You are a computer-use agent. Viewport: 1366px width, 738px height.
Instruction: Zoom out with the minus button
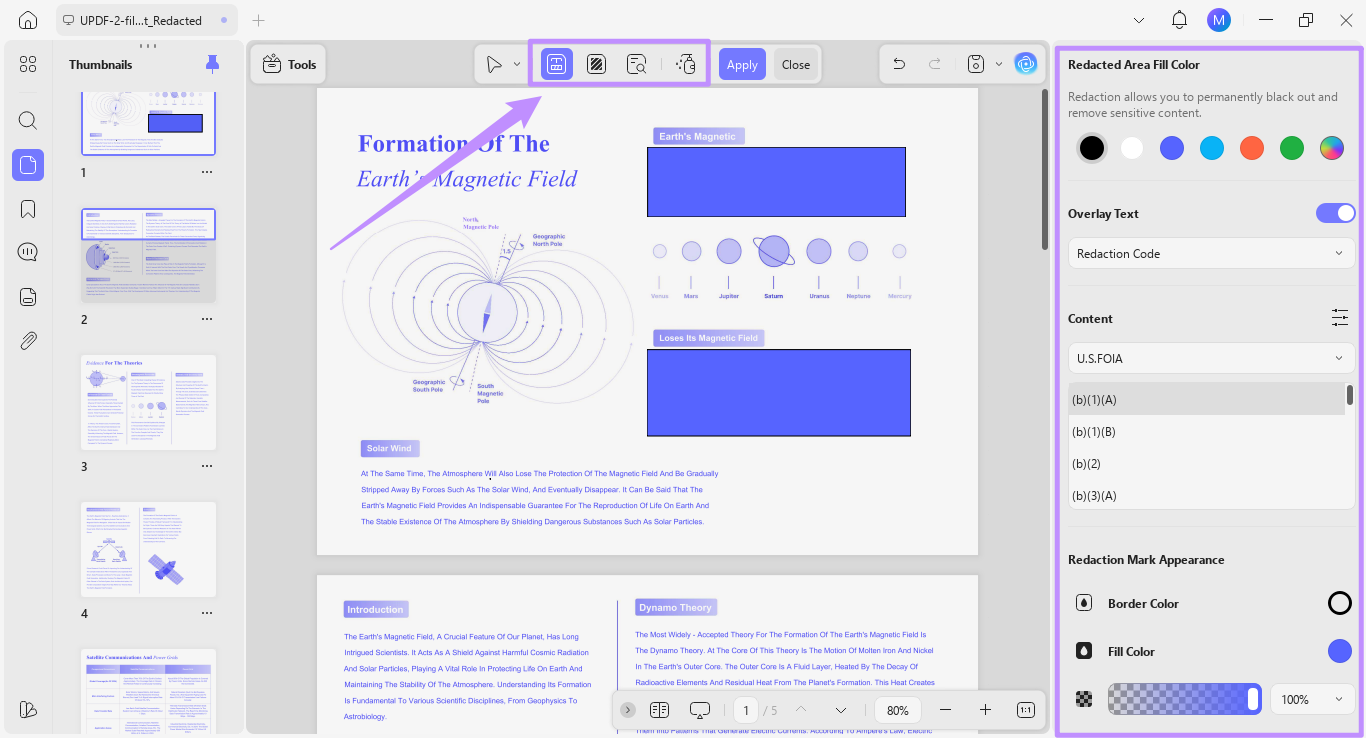[945, 710]
